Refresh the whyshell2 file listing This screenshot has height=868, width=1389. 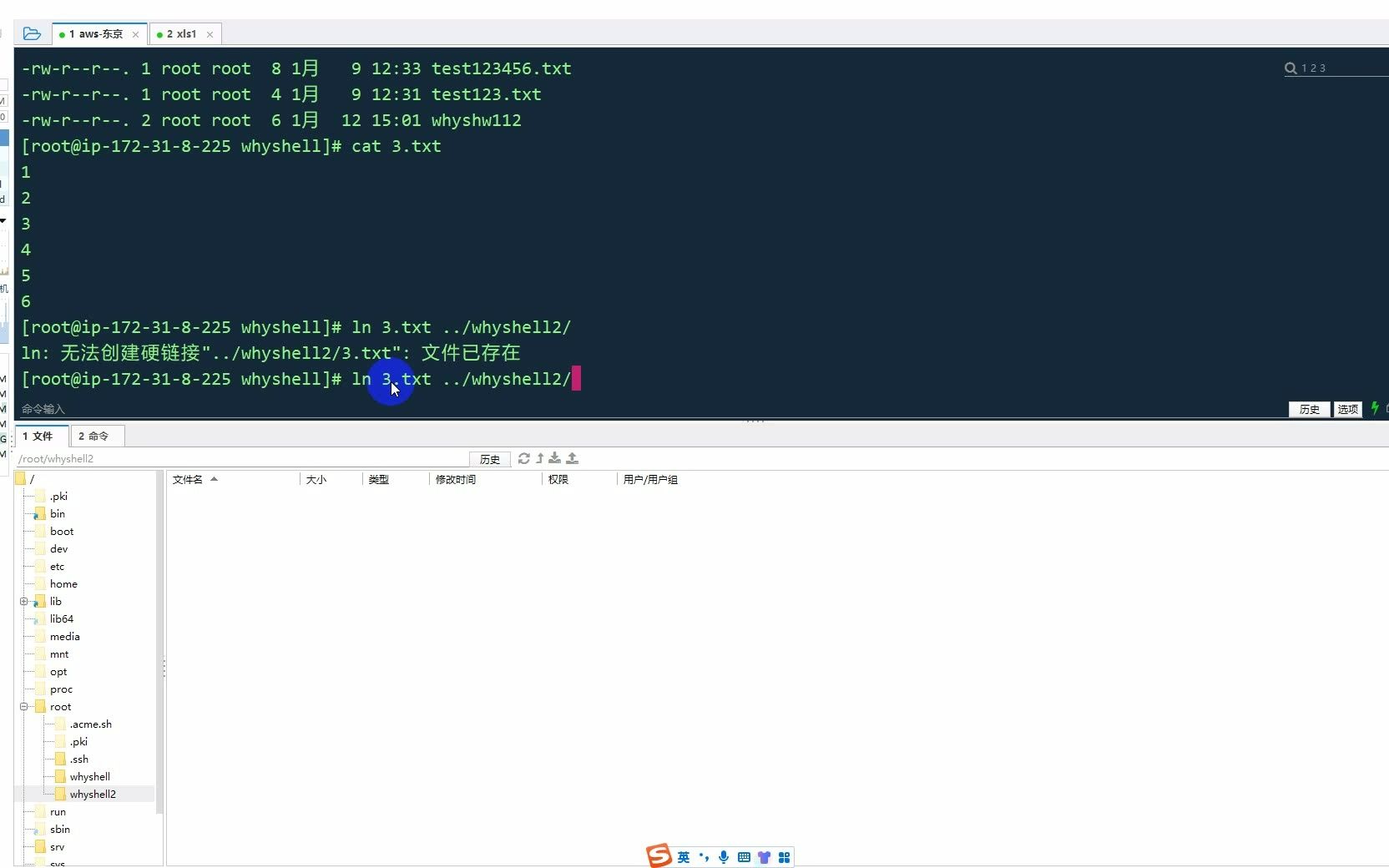[x=523, y=458]
